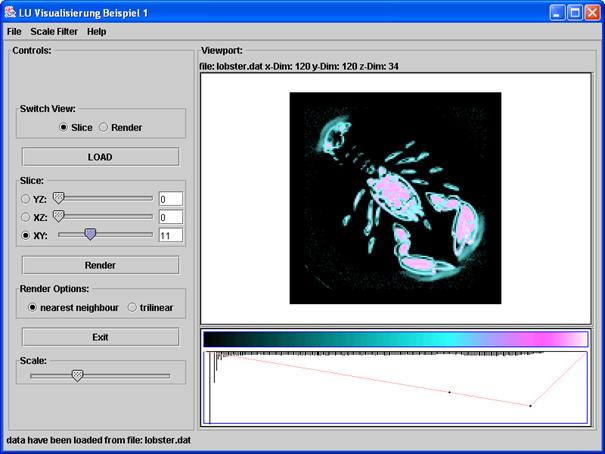Image resolution: width=605 pixels, height=454 pixels.
Task: Select the XZ slice plane option
Action: pos(26,217)
